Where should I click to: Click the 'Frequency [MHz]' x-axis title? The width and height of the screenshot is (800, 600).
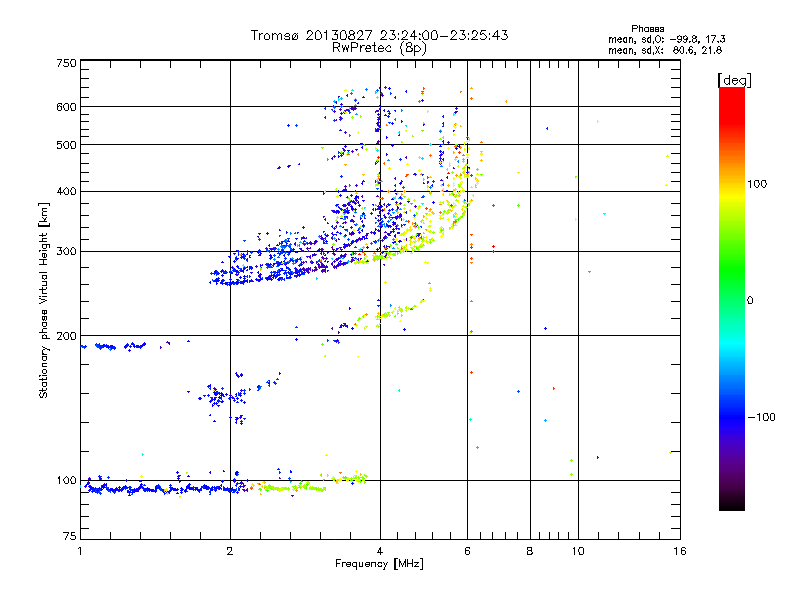(379, 563)
